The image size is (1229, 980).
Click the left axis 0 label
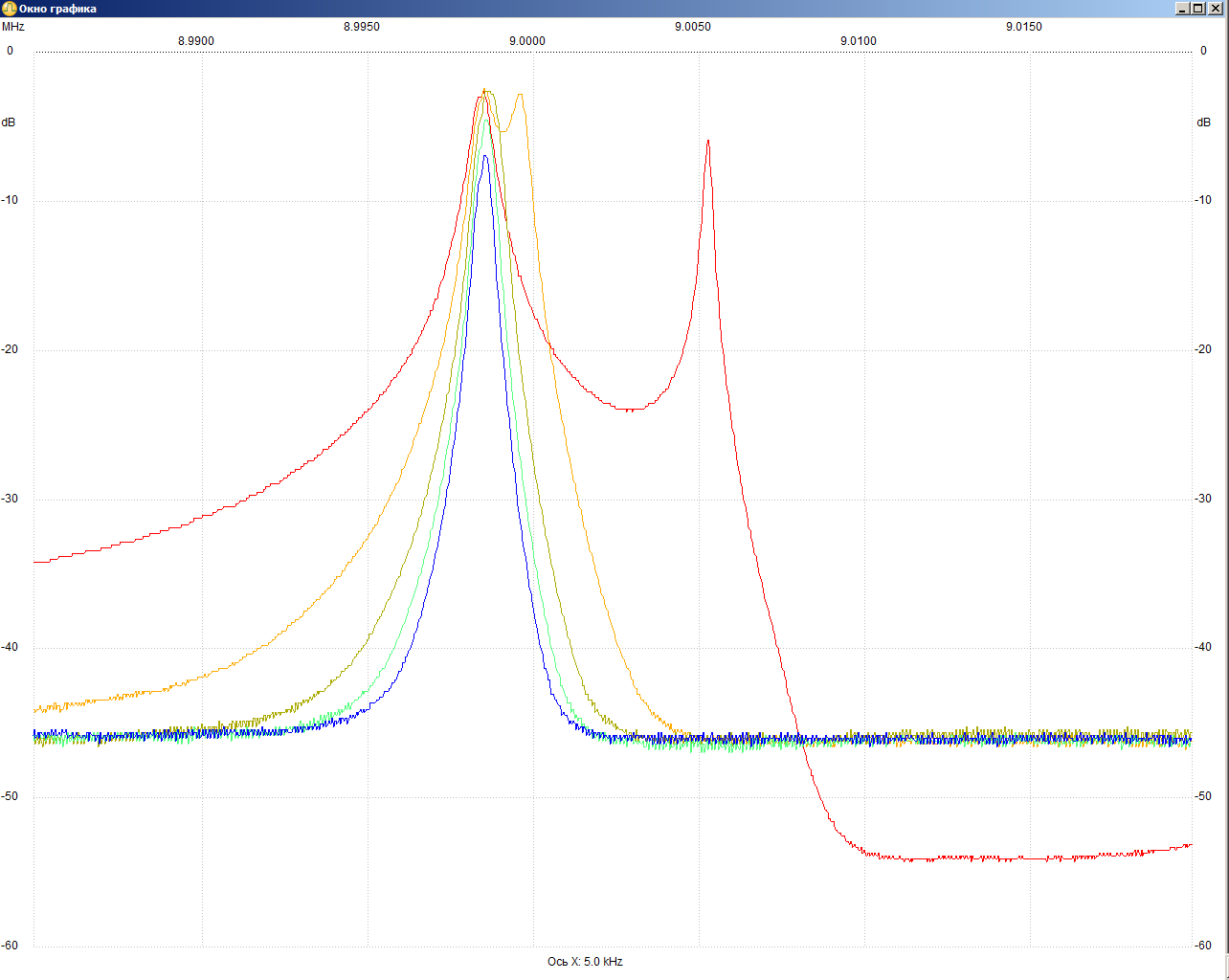pos(11,51)
